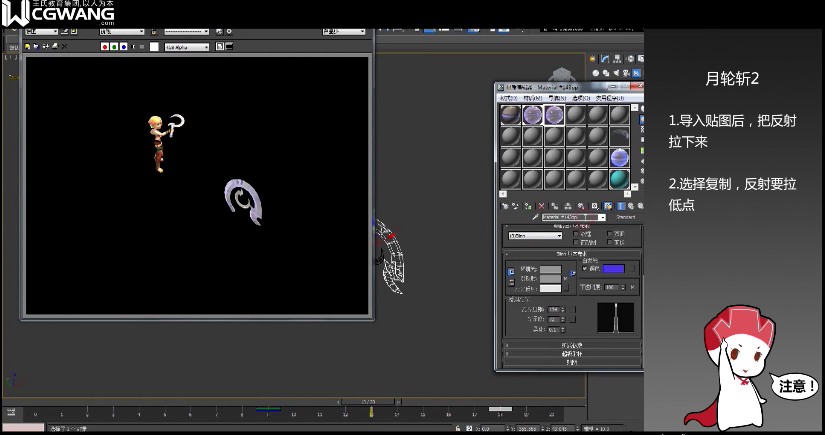Click Assign Material to Selection icon
Image resolution: width=825 pixels, height=435 pixels.
coord(528,206)
